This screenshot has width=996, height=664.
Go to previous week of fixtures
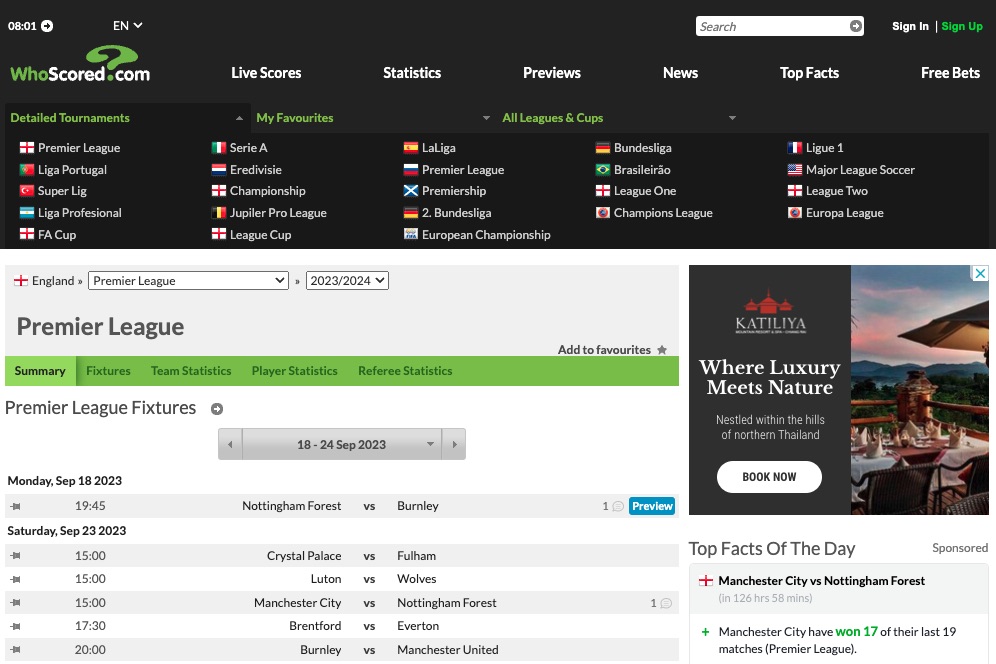pyautogui.click(x=230, y=444)
